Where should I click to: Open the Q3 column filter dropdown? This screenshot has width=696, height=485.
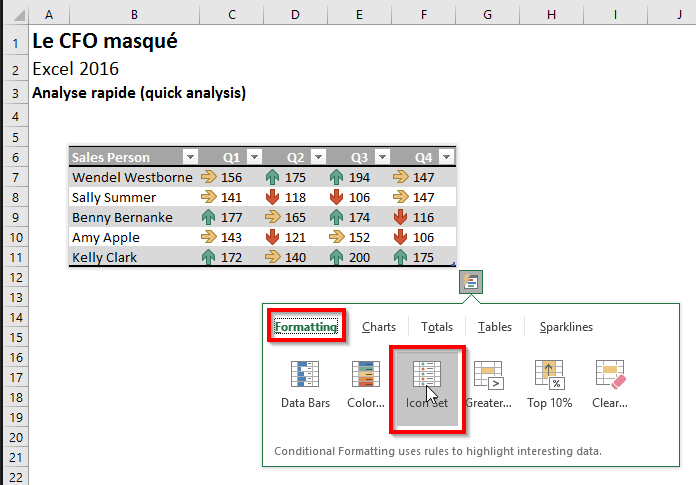382,157
